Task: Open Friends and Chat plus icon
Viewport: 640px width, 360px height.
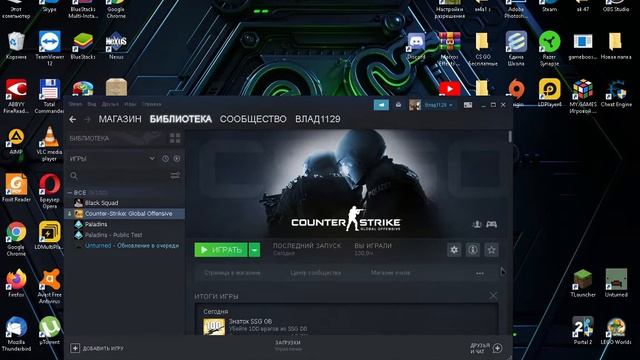Action: coord(498,348)
